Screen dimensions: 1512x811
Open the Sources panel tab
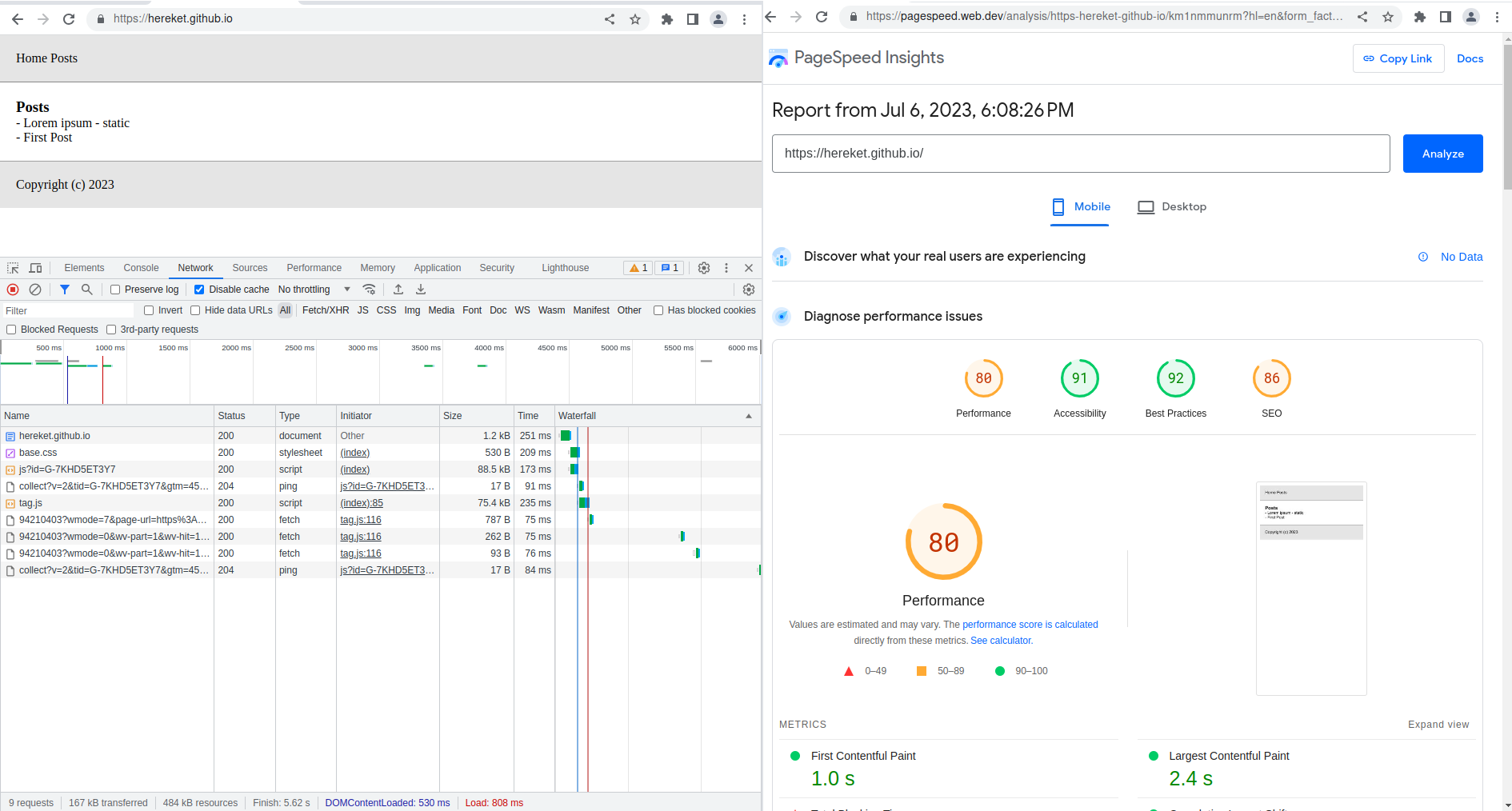tap(250, 268)
